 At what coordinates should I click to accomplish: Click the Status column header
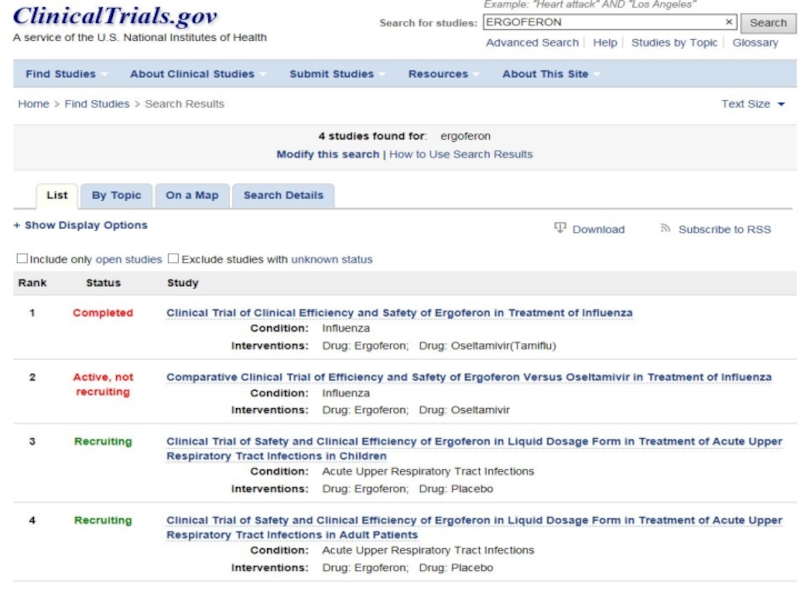click(103, 283)
